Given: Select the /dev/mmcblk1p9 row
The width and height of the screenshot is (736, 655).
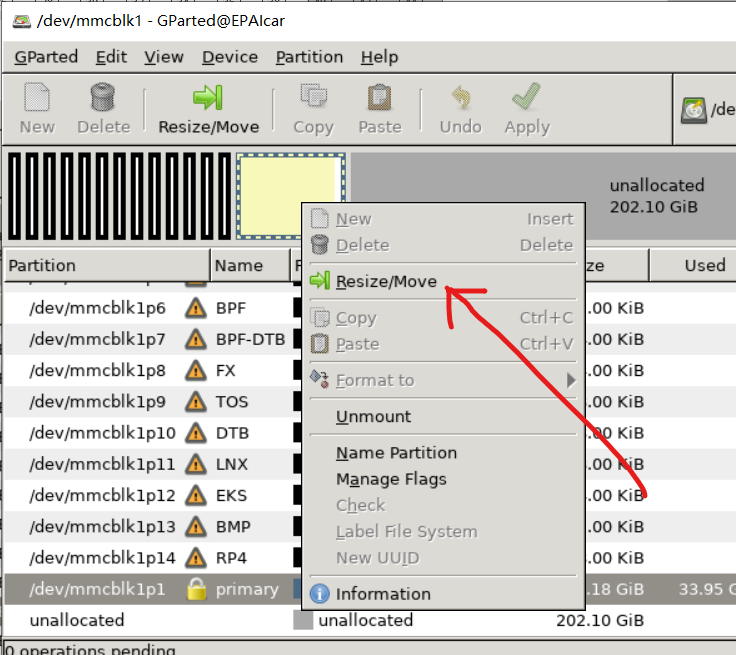Looking at the screenshot, I should (x=151, y=402).
